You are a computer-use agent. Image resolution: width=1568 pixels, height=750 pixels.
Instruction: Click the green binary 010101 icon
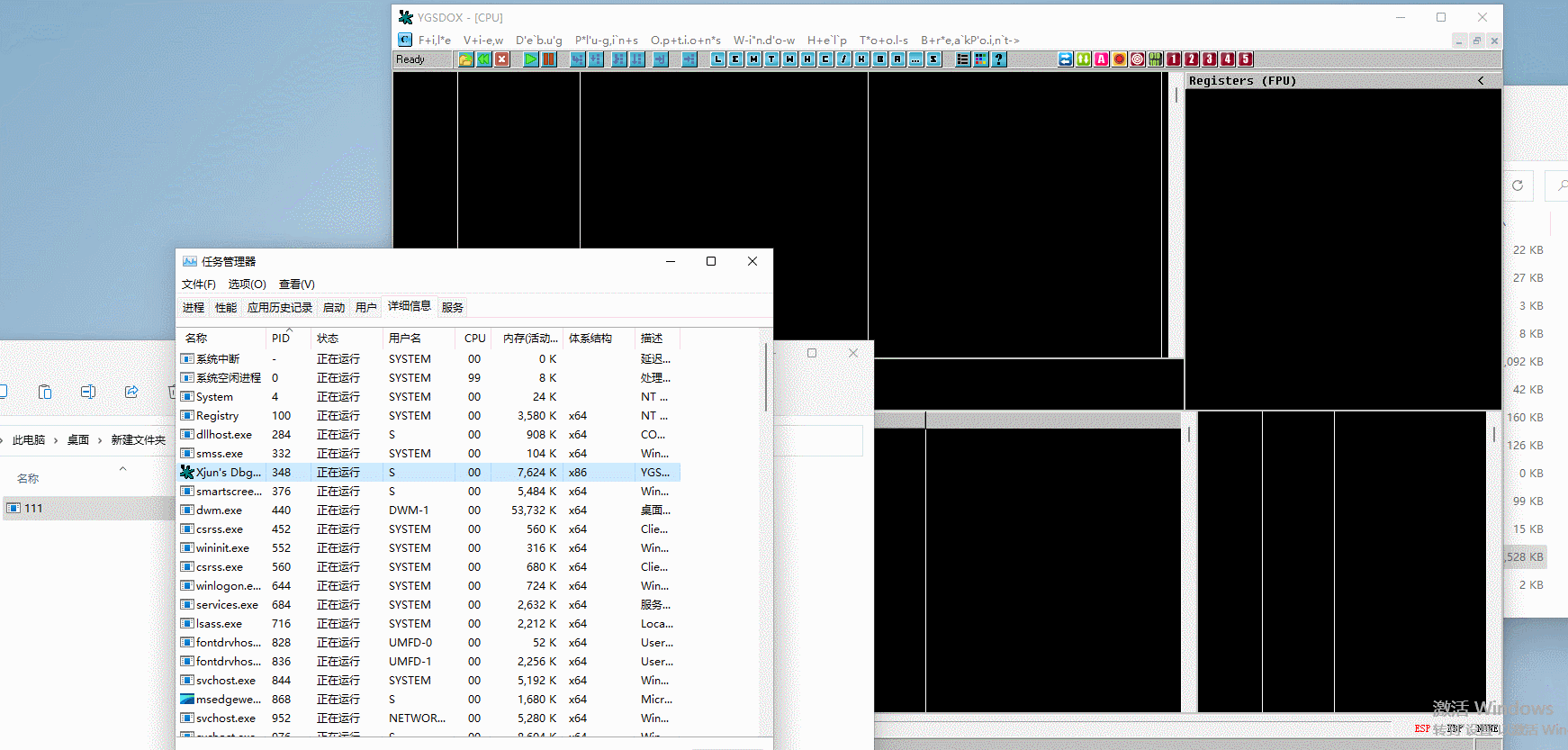point(1156,59)
